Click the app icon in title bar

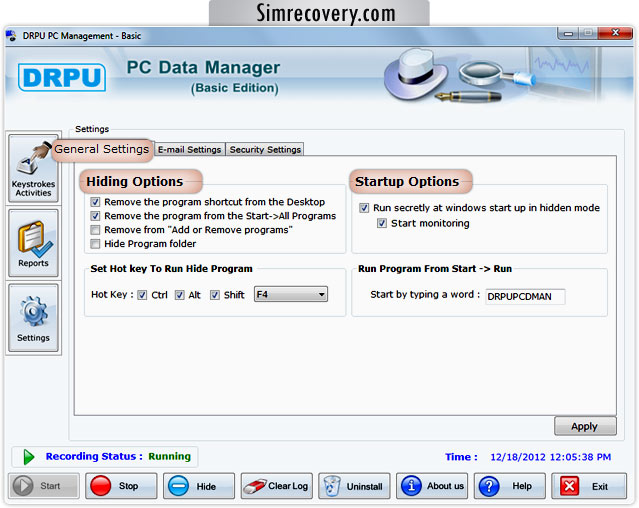point(11,35)
